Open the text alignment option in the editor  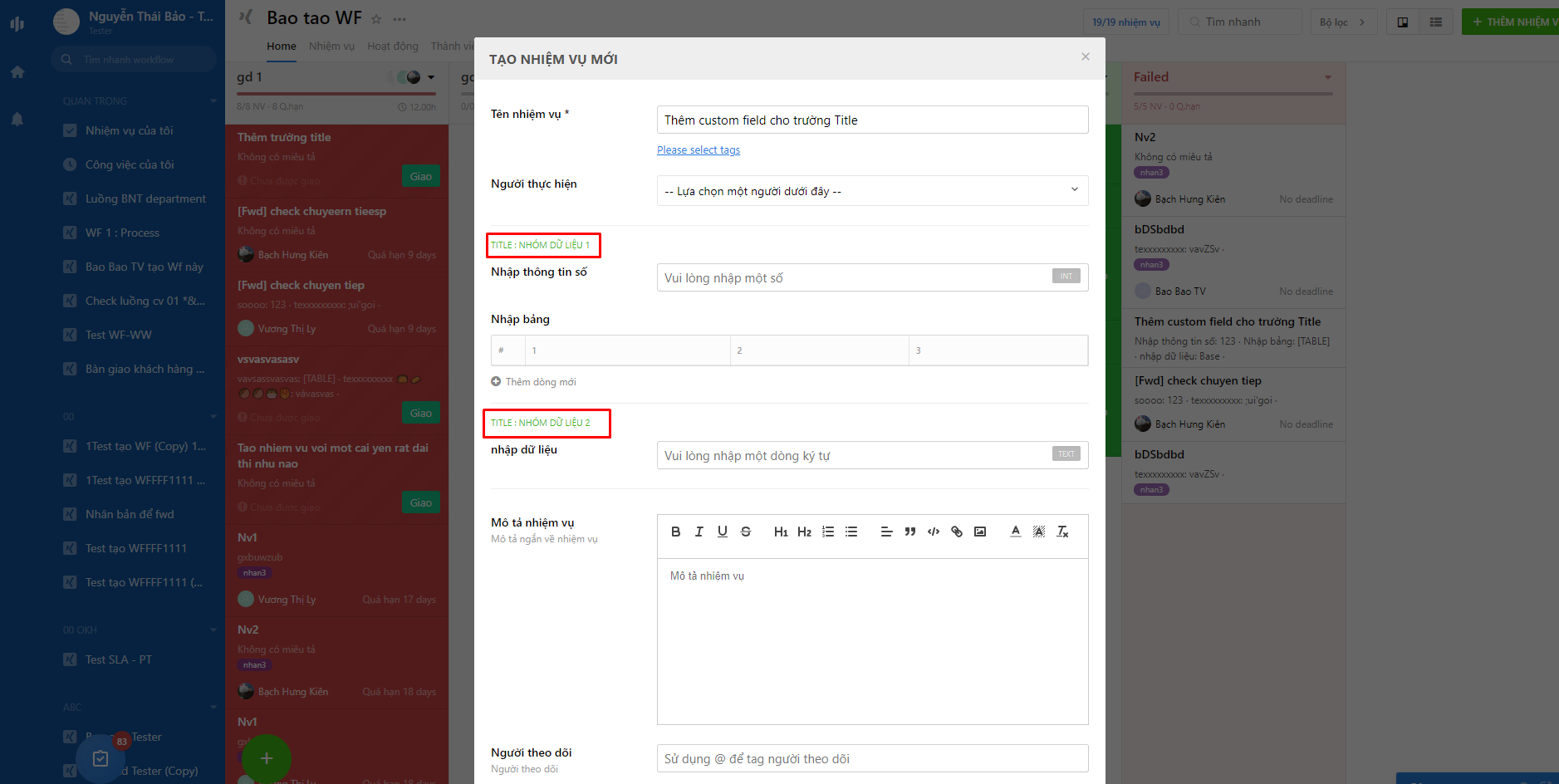[x=886, y=532]
